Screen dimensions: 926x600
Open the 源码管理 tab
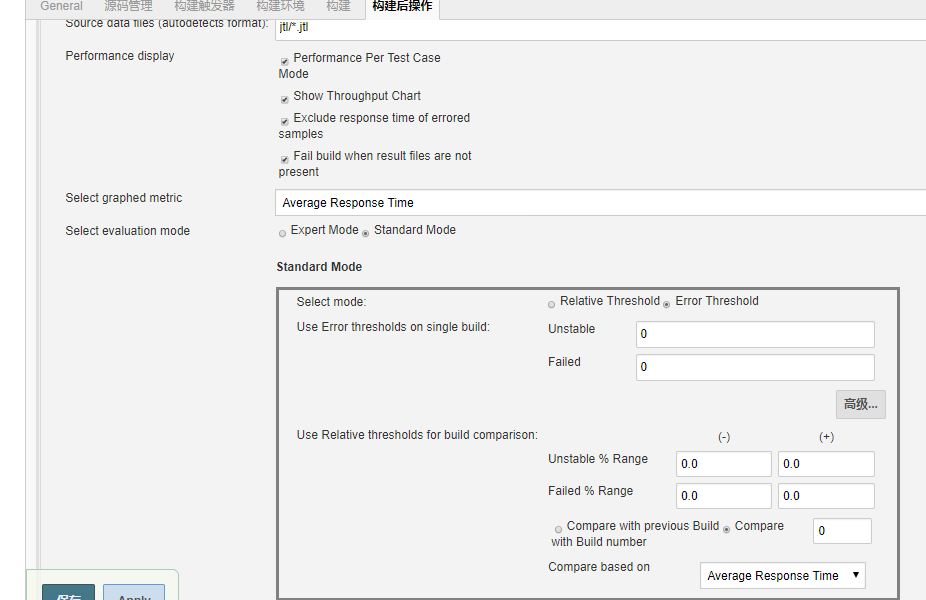point(127,6)
